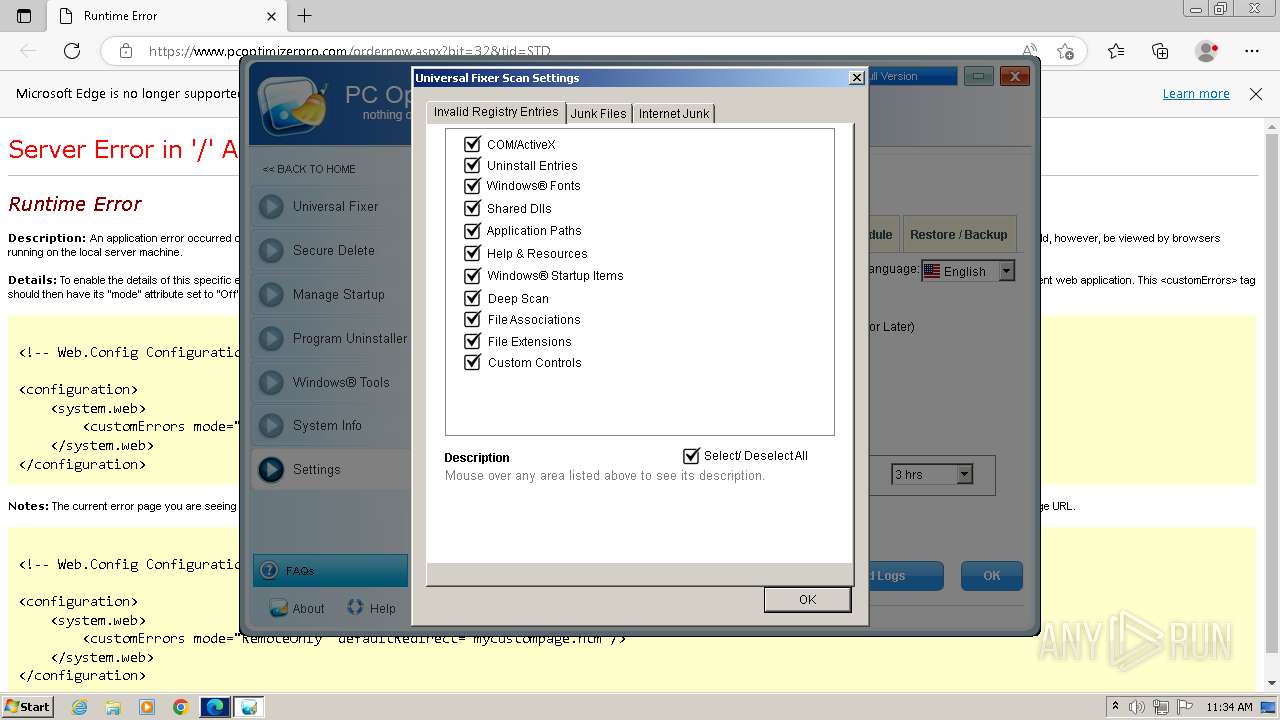The height and width of the screenshot is (720, 1280).
Task: Toggle Windows Startup Items checkbox
Action: 473,275
